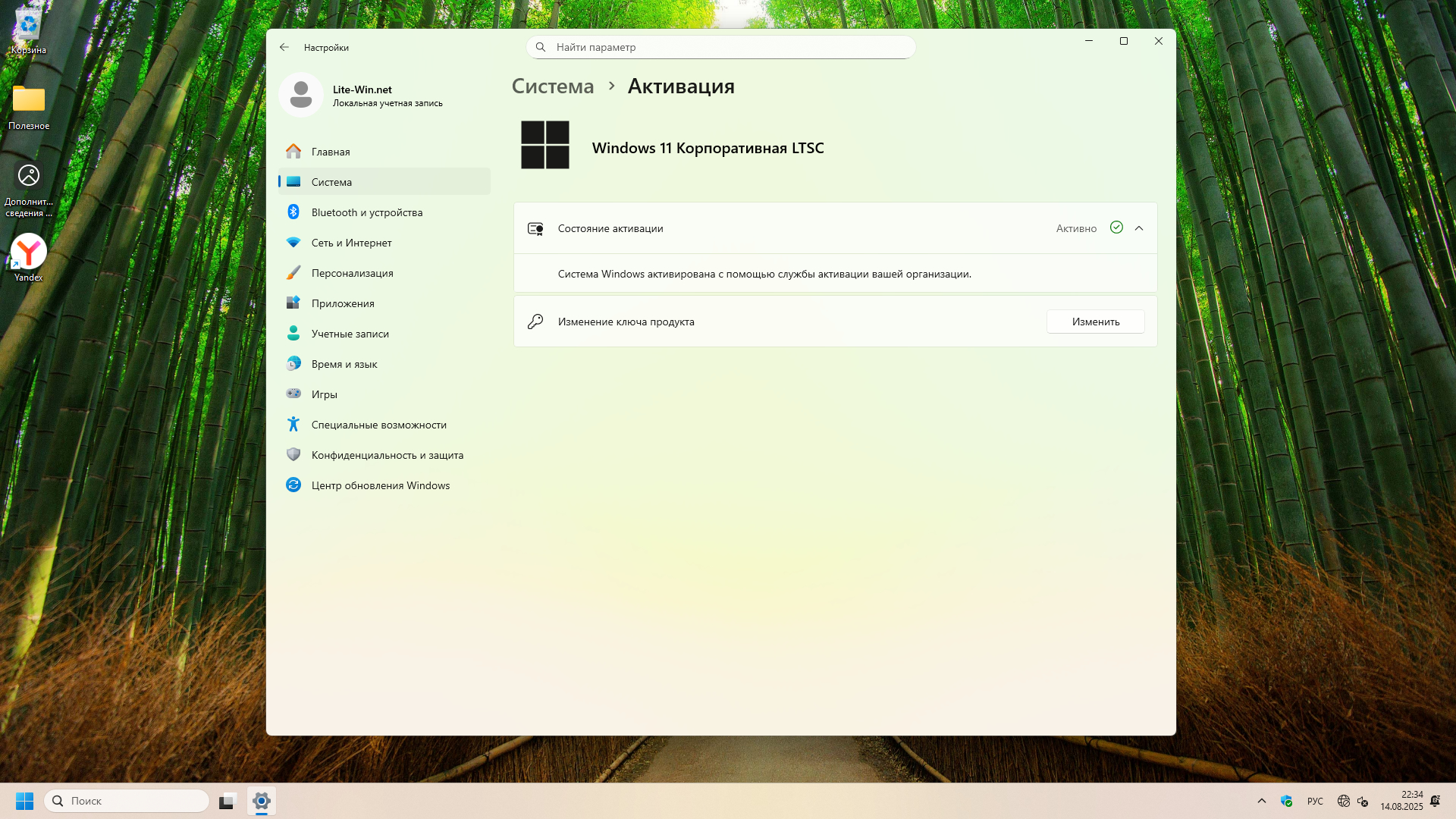Collapse Состояние активации chevron
The height and width of the screenshot is (819, 1456).
click(1138, 228)
